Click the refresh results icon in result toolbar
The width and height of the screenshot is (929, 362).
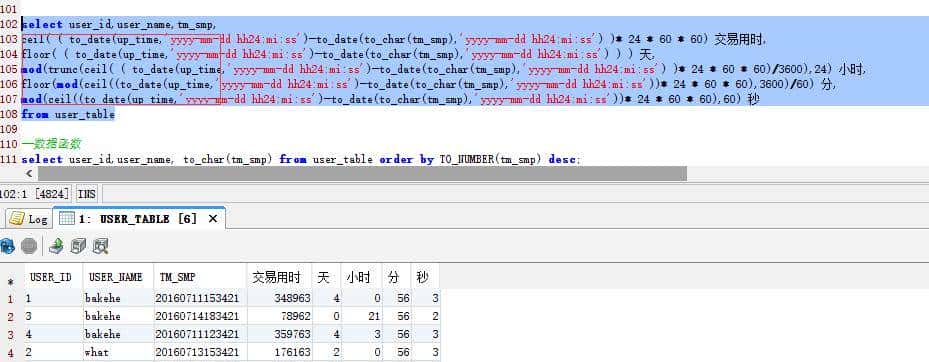[x=7, y=245]
